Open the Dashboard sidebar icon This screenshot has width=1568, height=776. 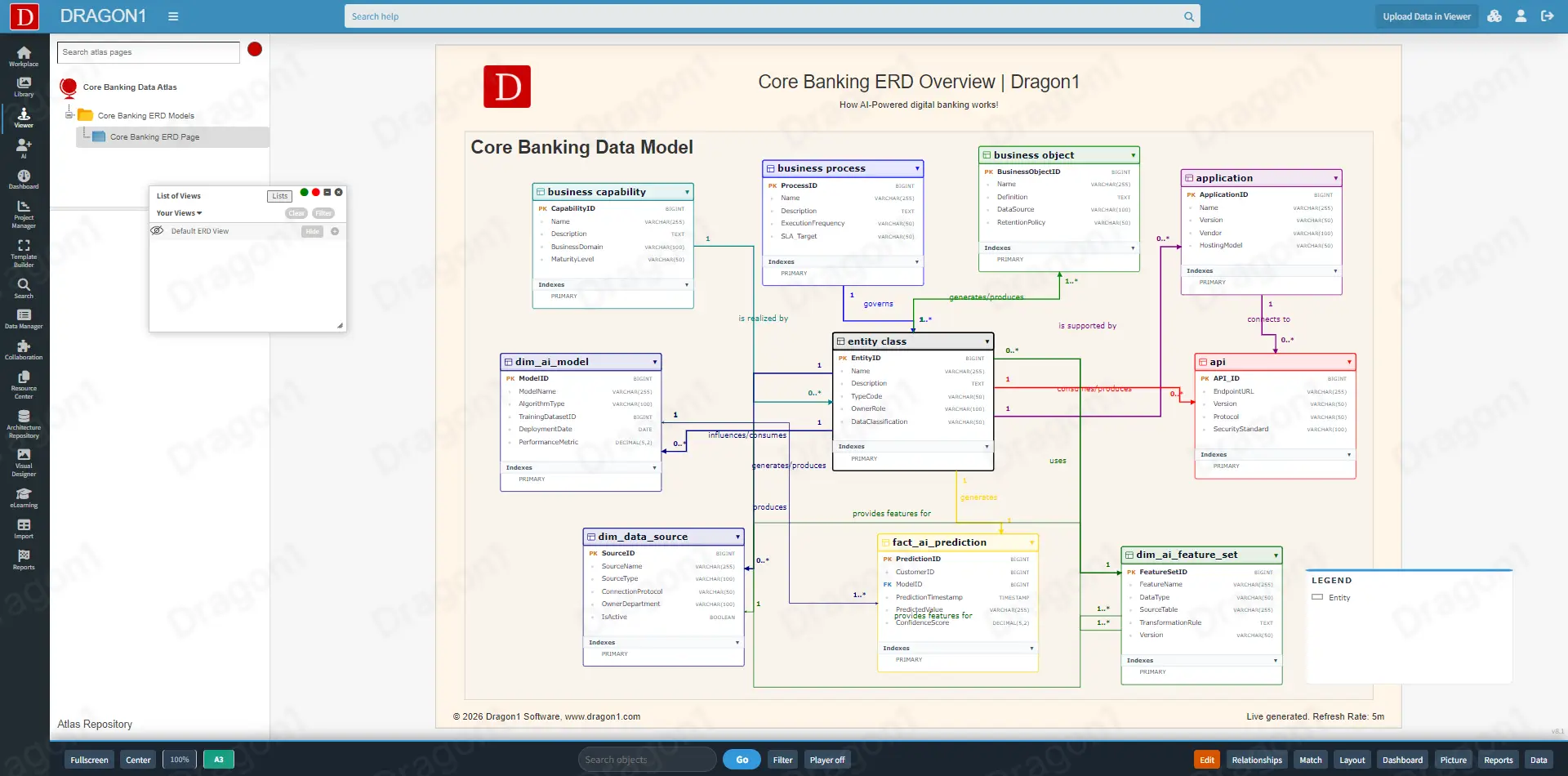coord(24,179)
